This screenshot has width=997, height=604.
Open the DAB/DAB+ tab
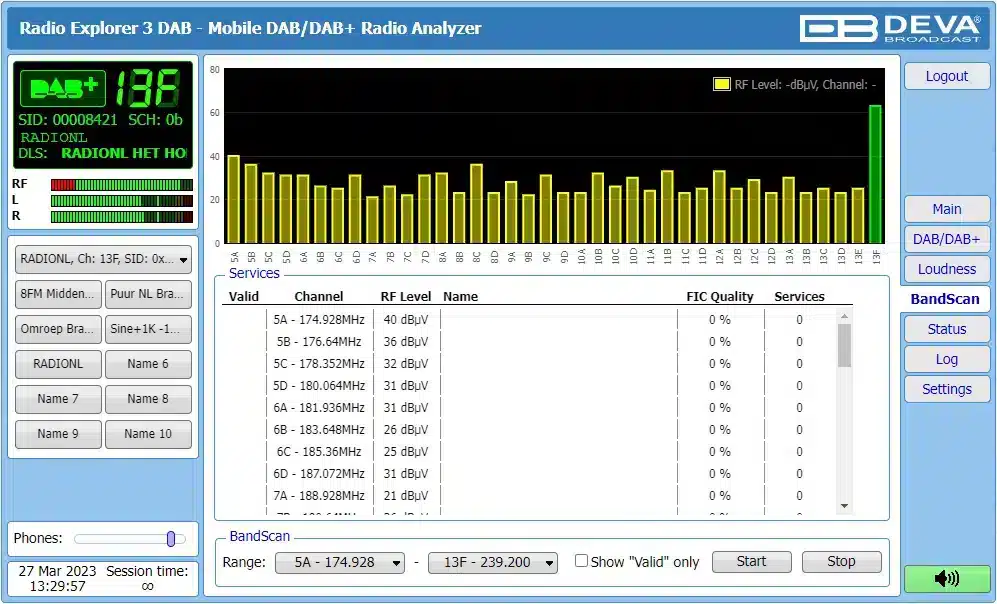tap(946, 239)
